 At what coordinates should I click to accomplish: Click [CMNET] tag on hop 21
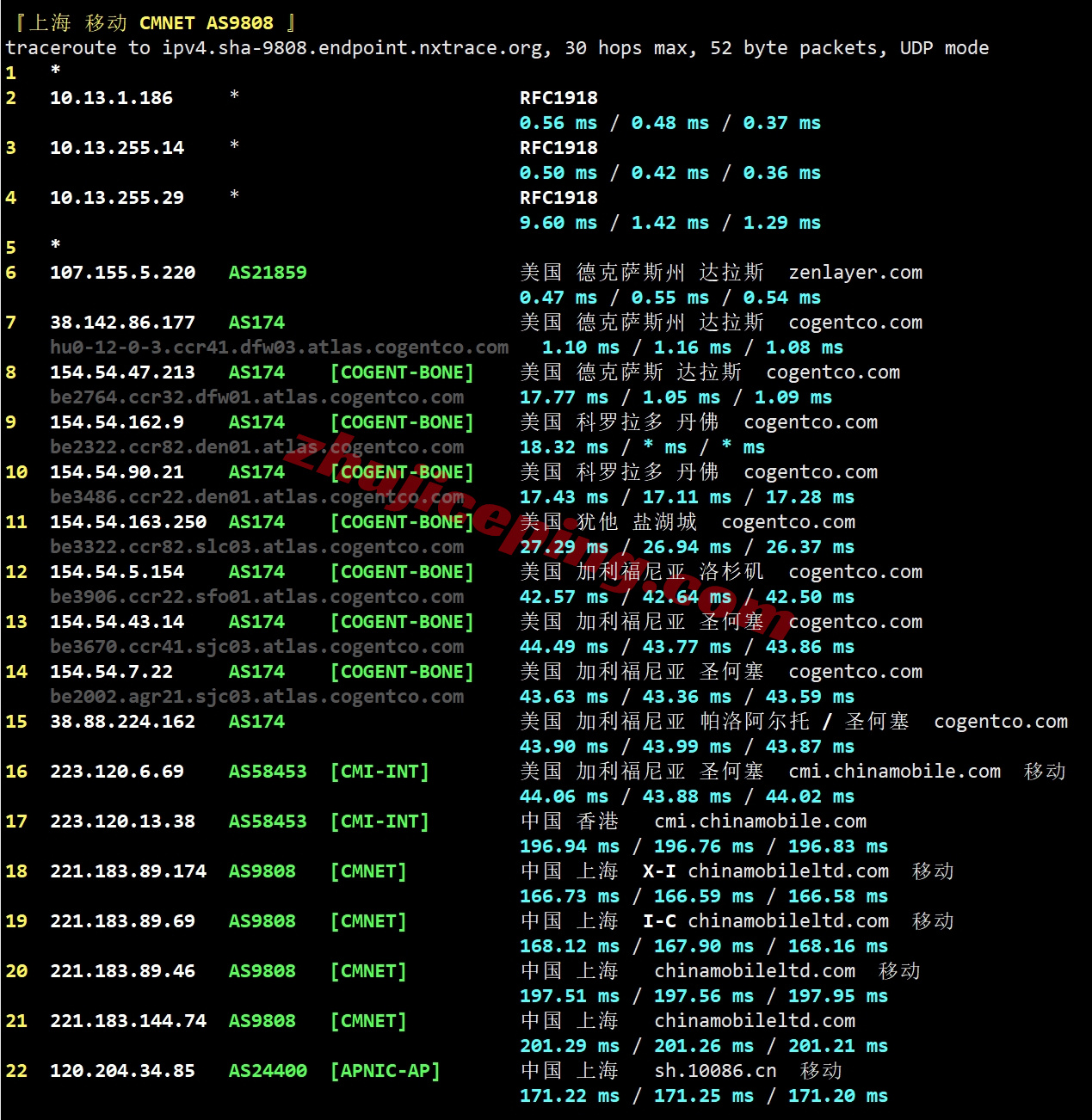(x=368, y=1021)
